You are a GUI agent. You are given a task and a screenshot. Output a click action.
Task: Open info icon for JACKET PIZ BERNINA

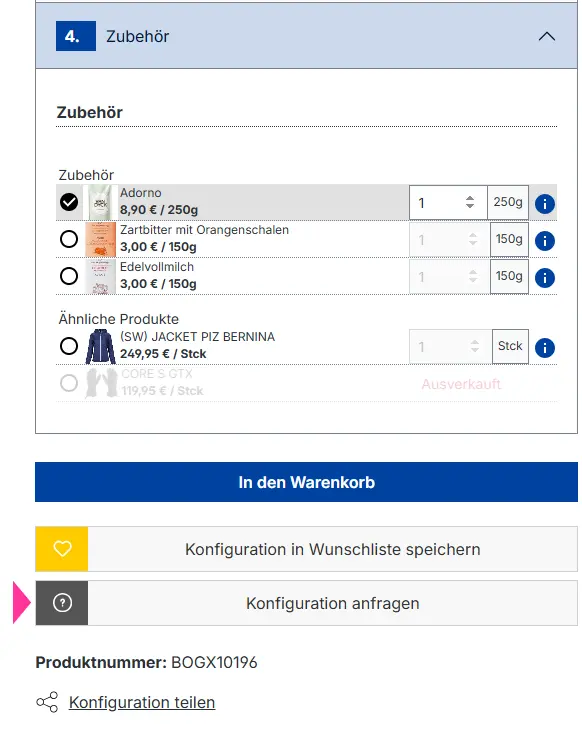(x=544, y=348)
